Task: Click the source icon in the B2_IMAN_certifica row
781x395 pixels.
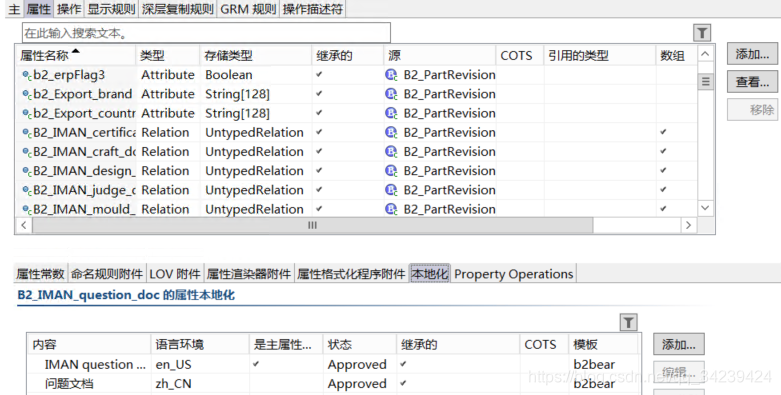Action: click(391, 132)
